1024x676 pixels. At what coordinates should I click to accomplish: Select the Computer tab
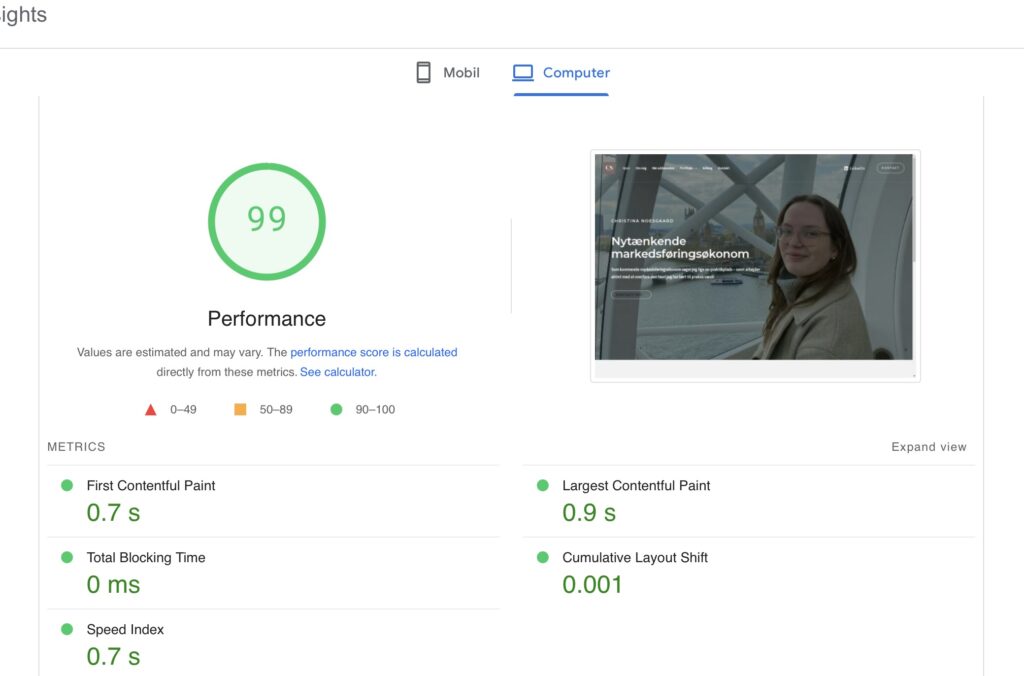562,73
